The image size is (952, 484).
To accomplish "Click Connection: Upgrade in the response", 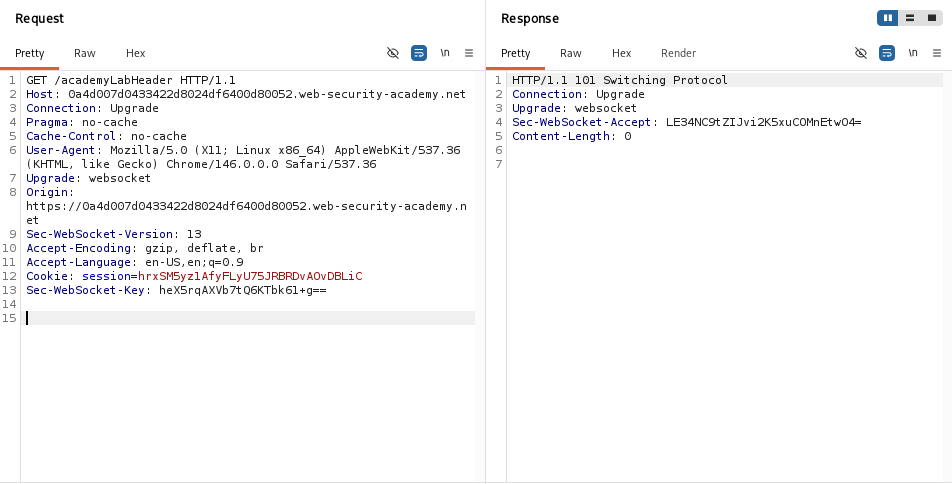I will [578, 94].
